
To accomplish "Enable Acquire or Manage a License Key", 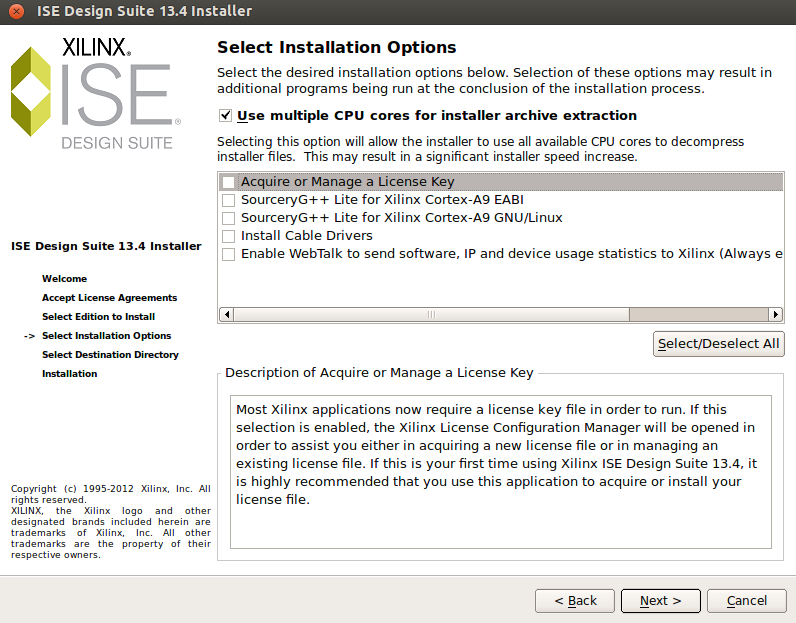I will coord(229,182).
